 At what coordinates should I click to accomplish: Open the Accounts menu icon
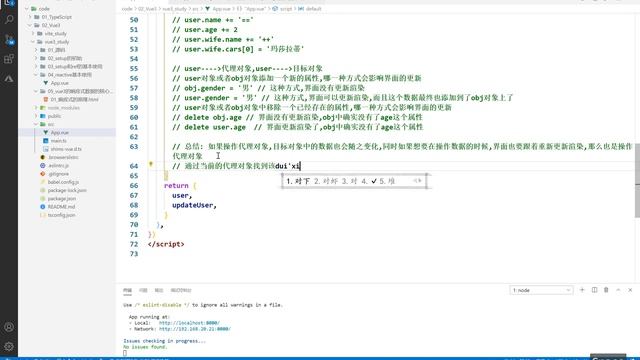click(9, 327)
